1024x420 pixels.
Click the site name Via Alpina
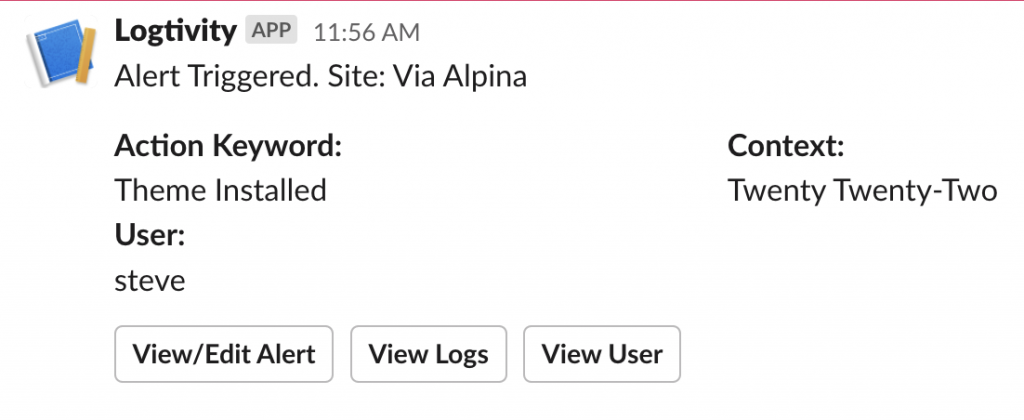460,76
